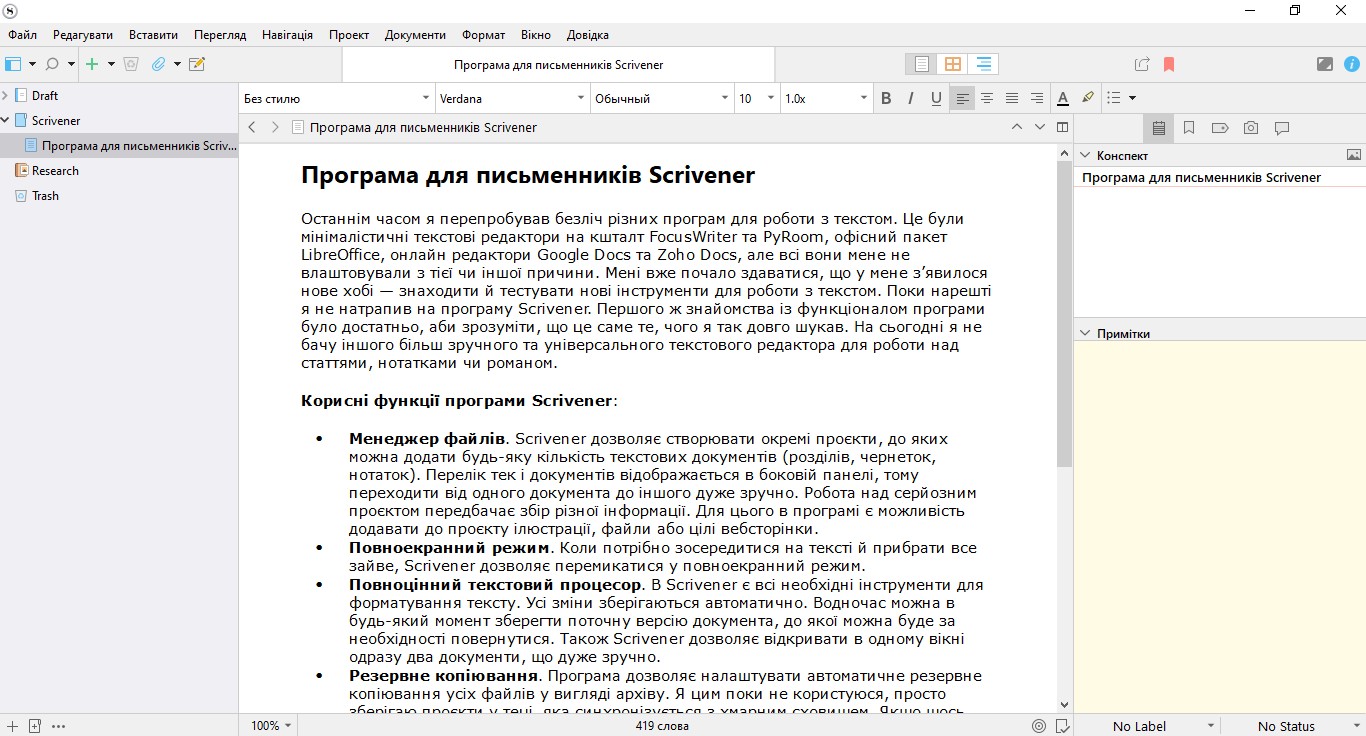
Task: Open Quick Reference notepad icon
Action: click(x=197, y=64)
